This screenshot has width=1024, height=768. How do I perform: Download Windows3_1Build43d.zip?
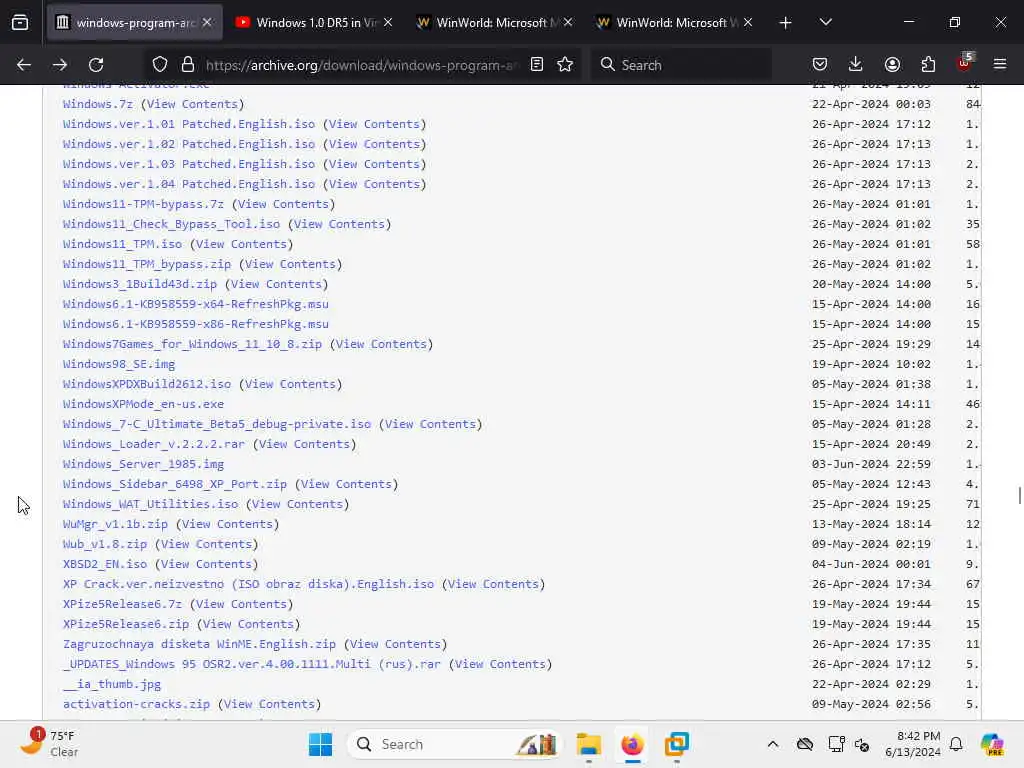[x=140, y=284]
